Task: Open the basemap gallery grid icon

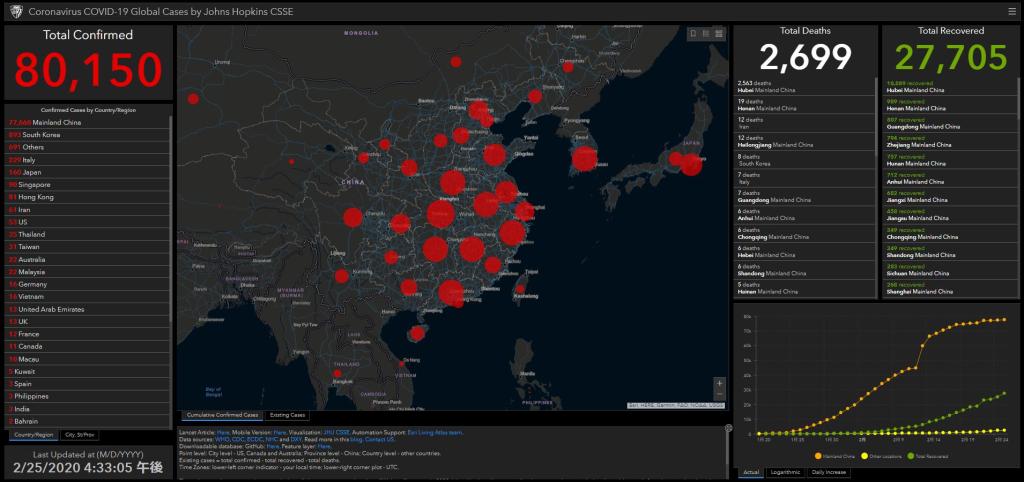Action: [719, 33]
